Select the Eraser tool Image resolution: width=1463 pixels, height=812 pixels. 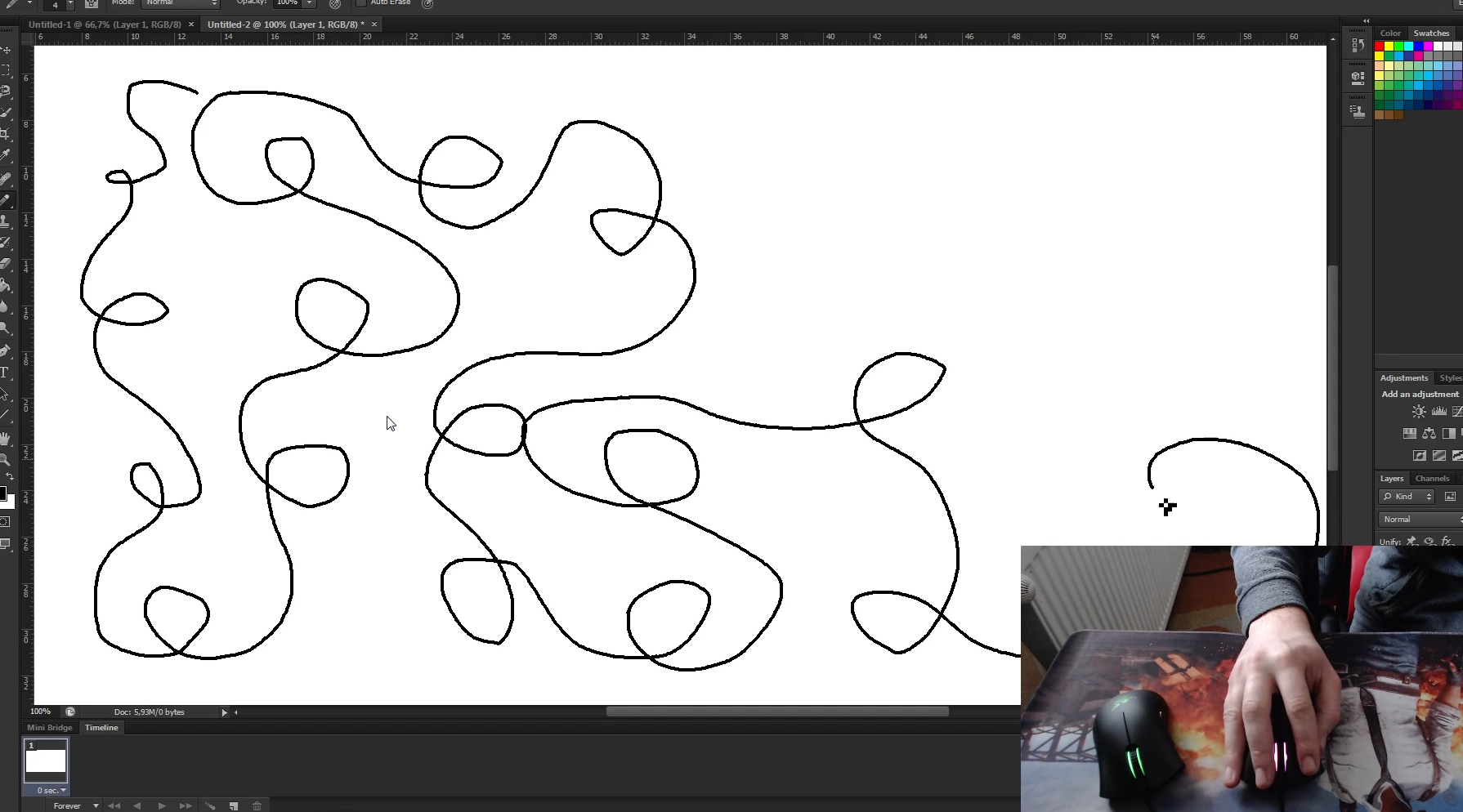click(6, 264)
